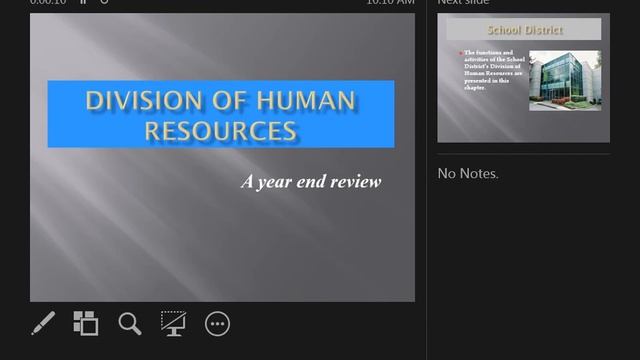Image resolution: width=640 pixels, height=360 pixels.
Task: Click the Zoom into slide magnifier icon
Action: click(130, 324)
